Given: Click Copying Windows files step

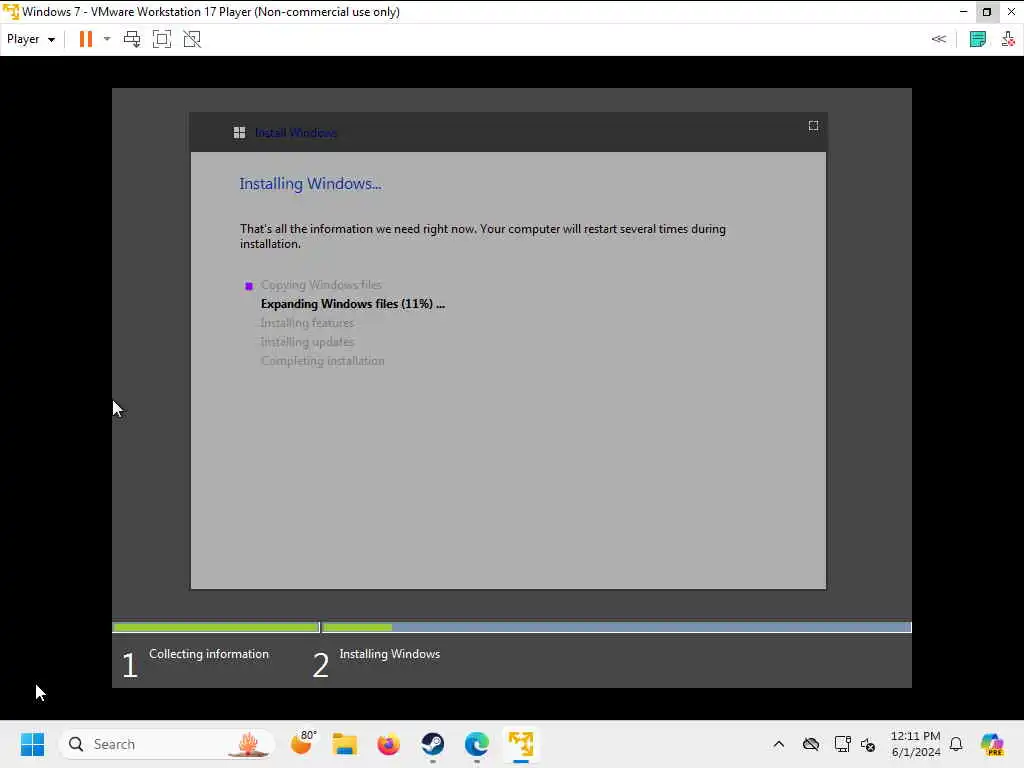Looking at the screenshot, I should tap(321, 285).
